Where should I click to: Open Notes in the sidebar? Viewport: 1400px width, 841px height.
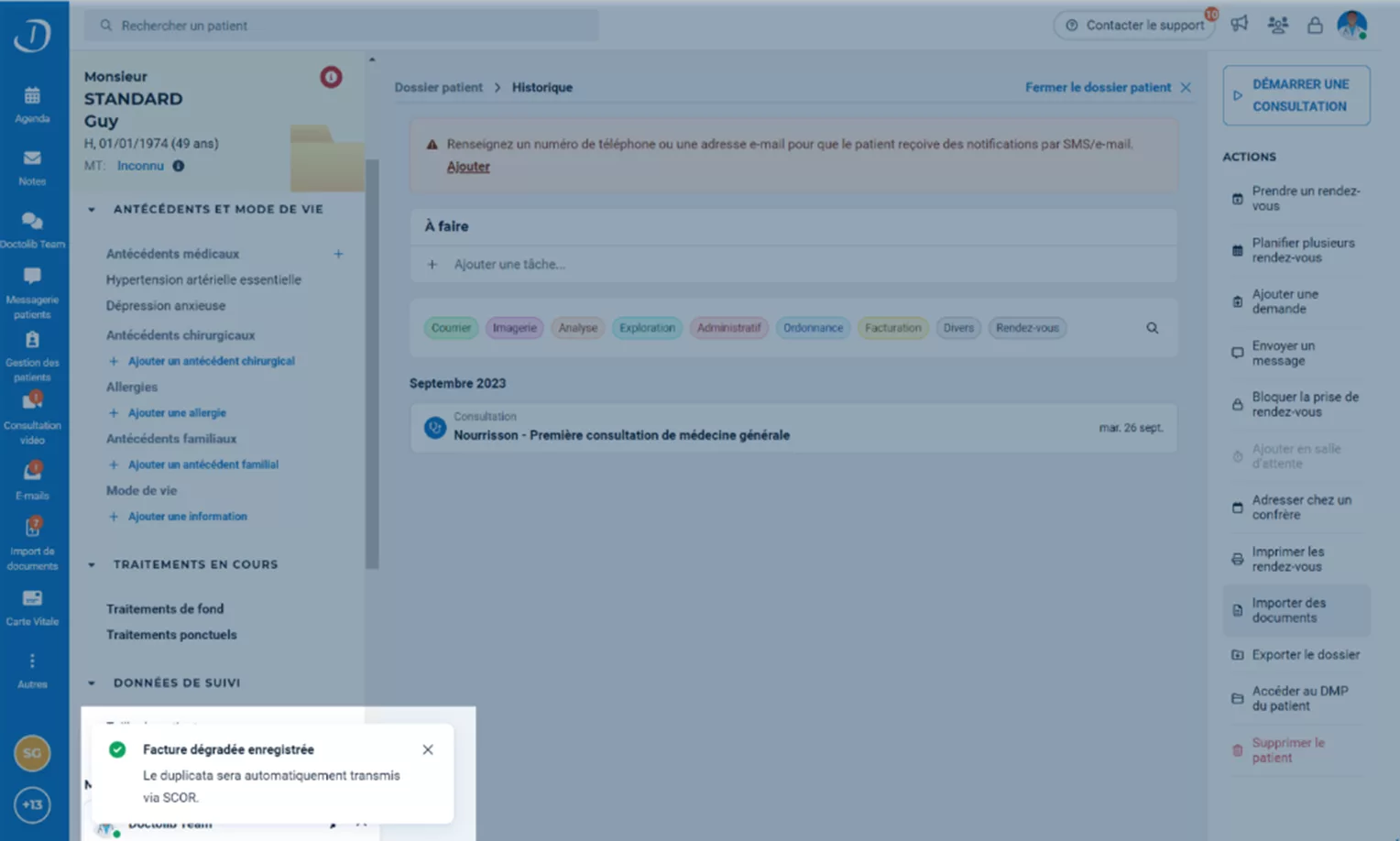(32, 159)
